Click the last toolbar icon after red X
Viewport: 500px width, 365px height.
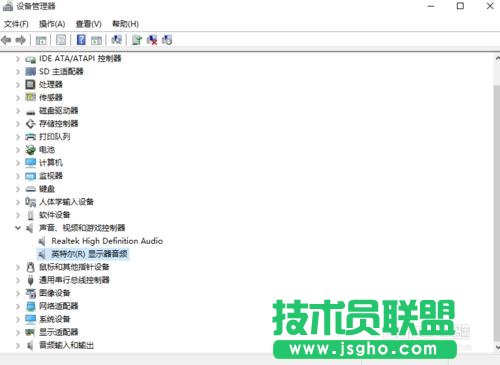167,40
